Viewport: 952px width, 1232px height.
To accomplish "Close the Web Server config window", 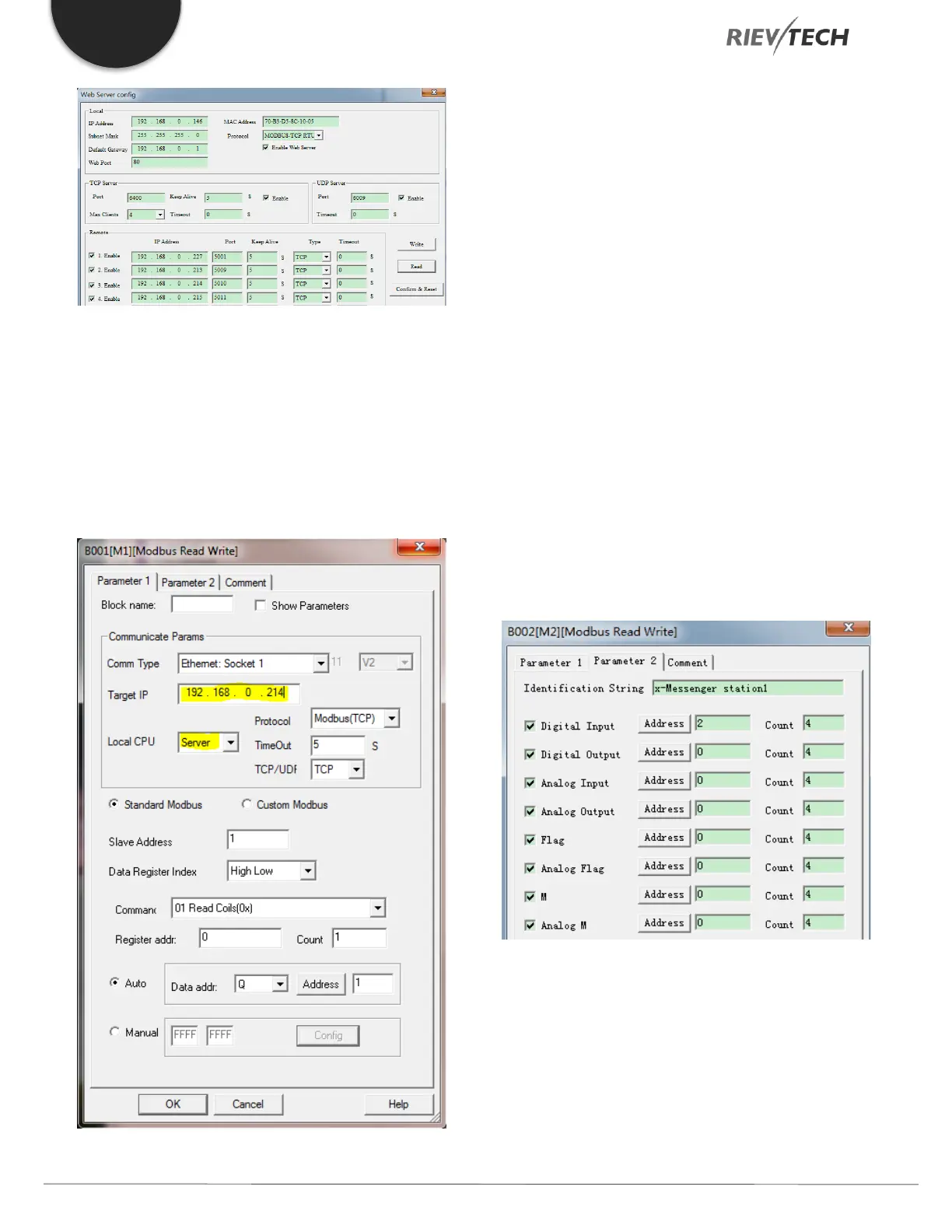I will click(433, 93).
